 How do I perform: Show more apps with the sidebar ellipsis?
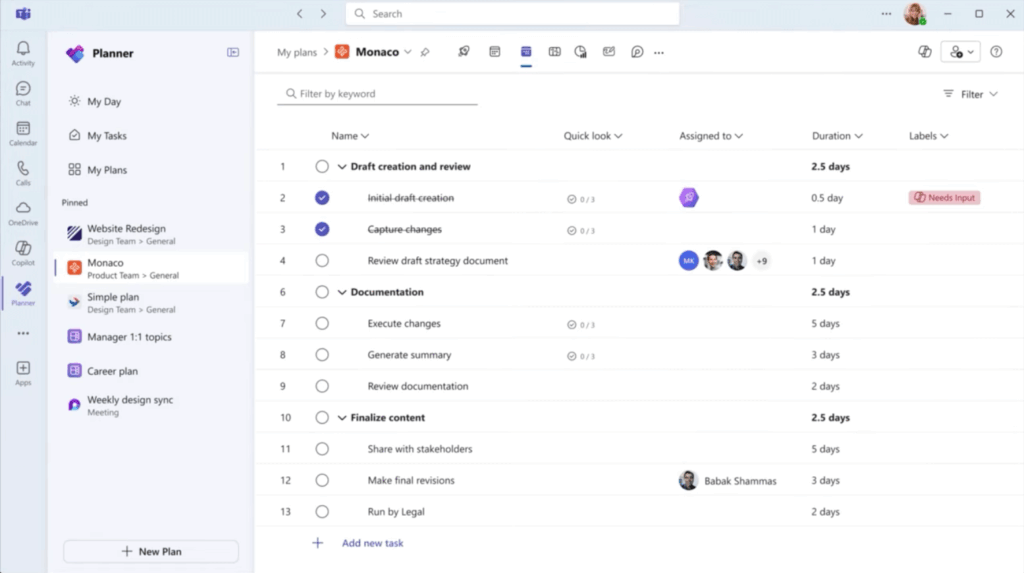23,333
